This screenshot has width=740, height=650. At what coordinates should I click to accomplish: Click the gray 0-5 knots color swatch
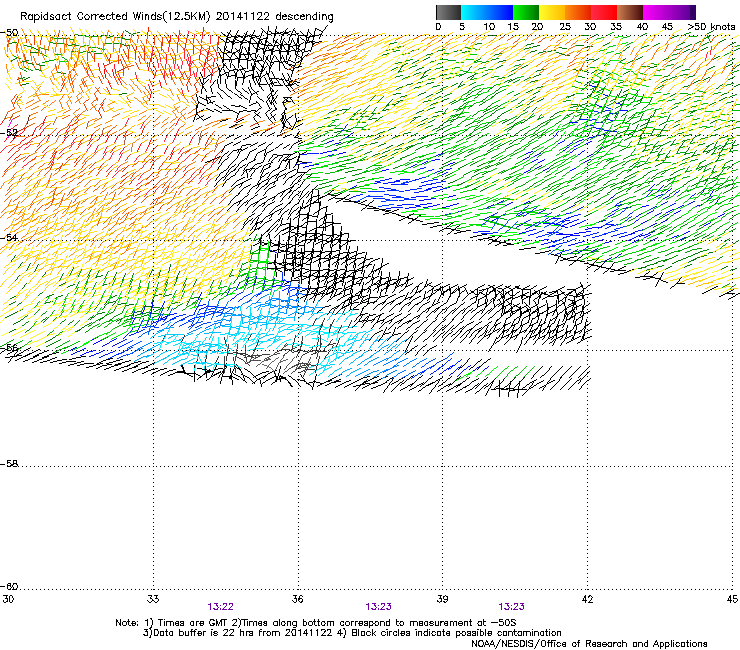[448, 12]
